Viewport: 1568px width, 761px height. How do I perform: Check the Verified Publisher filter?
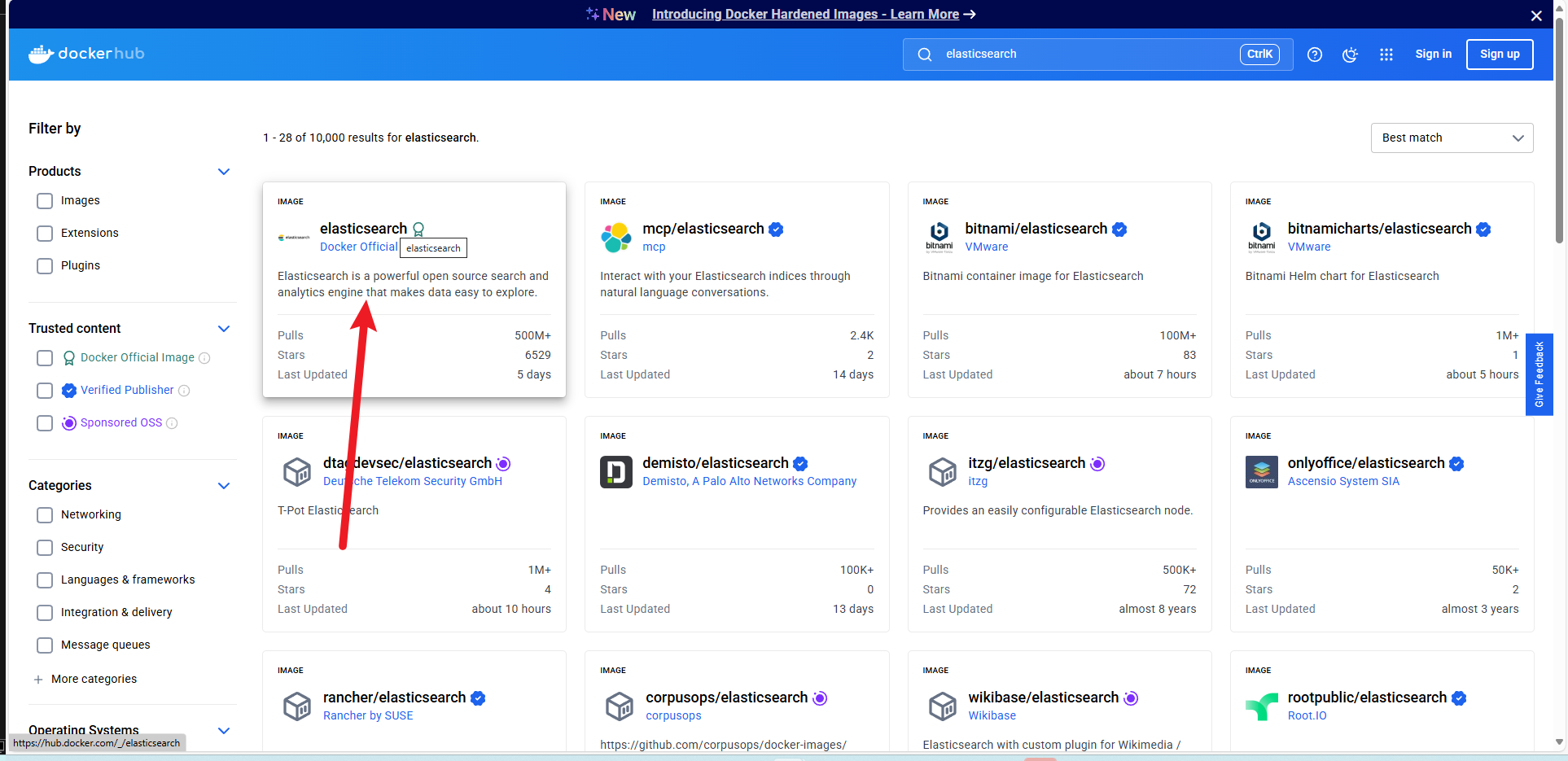pos(45,391)
